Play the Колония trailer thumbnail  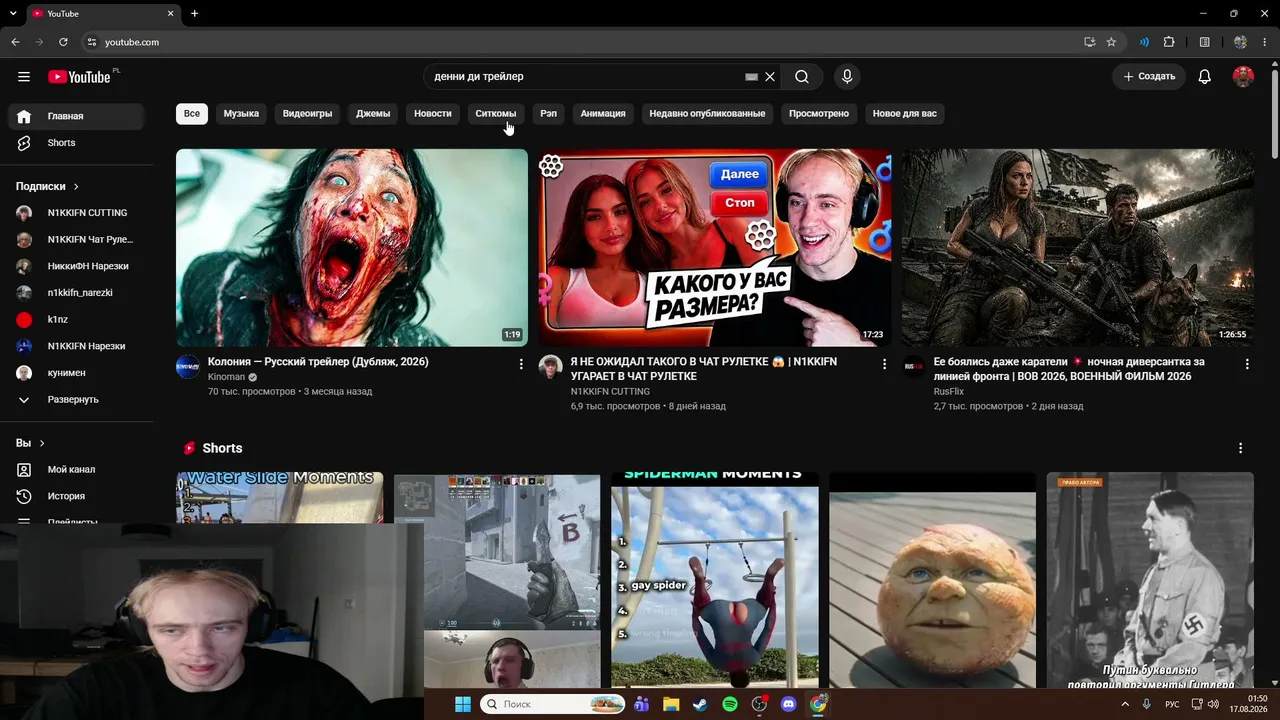[x=352, y=248]
